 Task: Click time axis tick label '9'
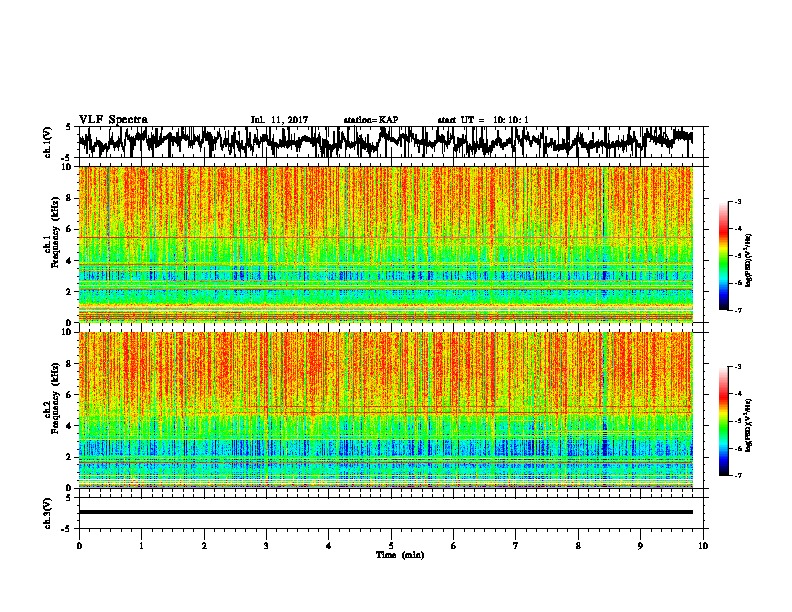(640, 546)
